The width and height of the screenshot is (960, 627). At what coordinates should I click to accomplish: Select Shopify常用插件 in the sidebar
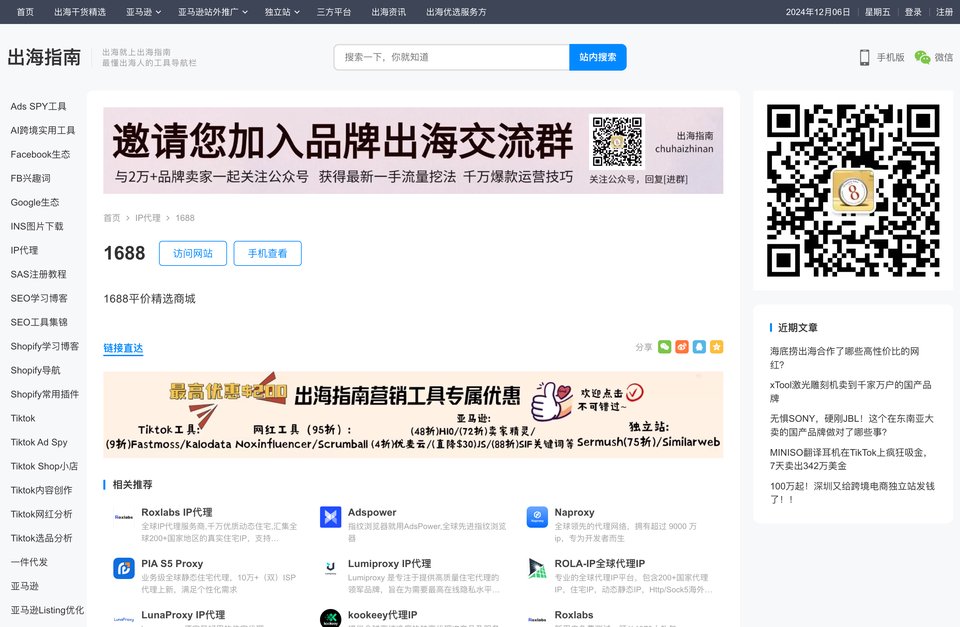pyautogui.click(x=44, y=394)
